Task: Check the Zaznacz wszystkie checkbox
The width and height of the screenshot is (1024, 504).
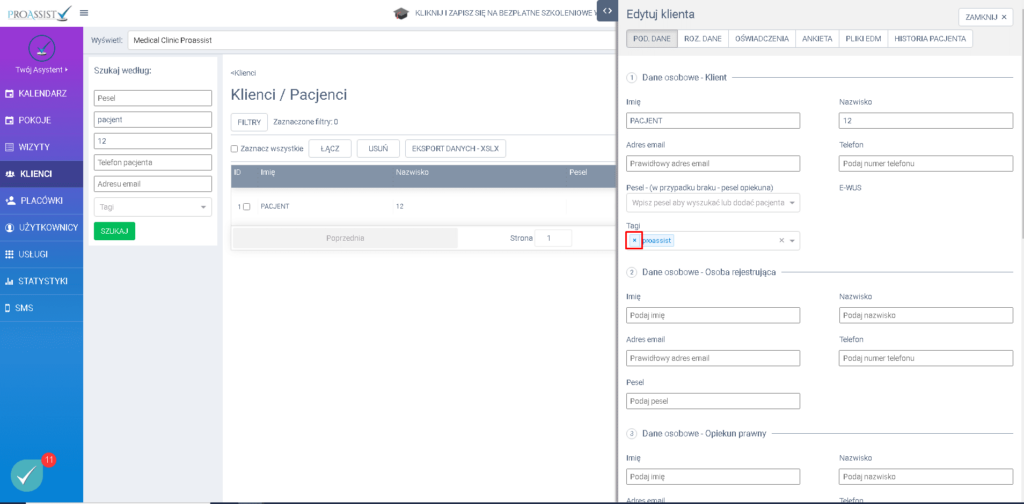Action: click(x=234, y=149)
